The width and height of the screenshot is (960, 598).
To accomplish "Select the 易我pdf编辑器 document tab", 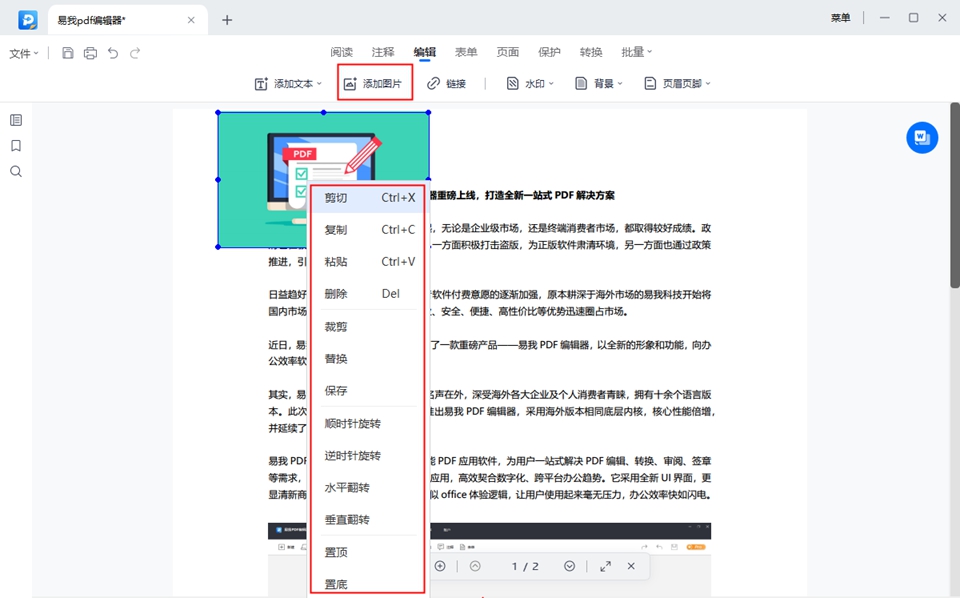I will pos(127,20).
